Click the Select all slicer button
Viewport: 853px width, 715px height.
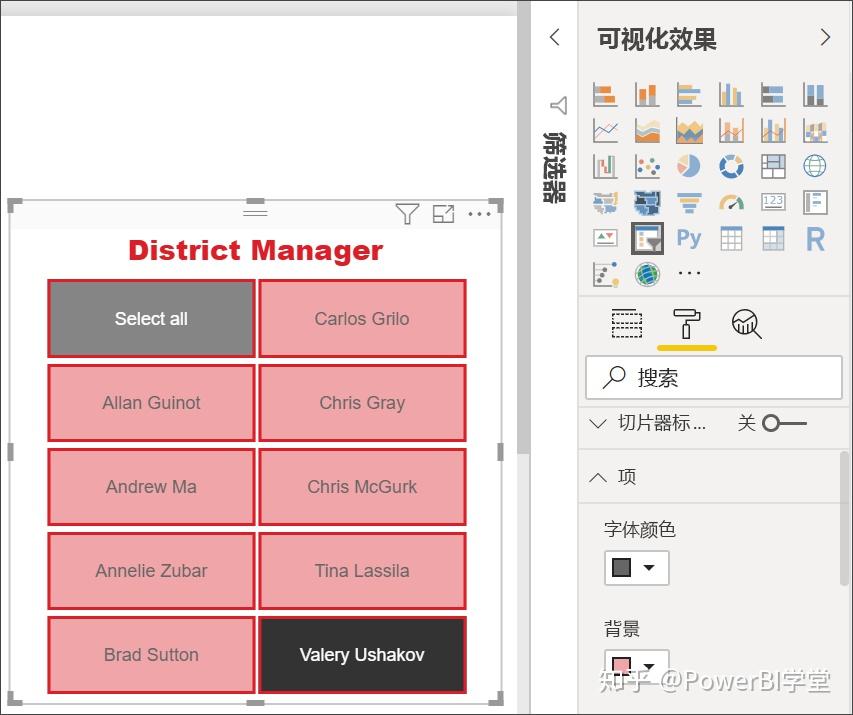point(151,318)
